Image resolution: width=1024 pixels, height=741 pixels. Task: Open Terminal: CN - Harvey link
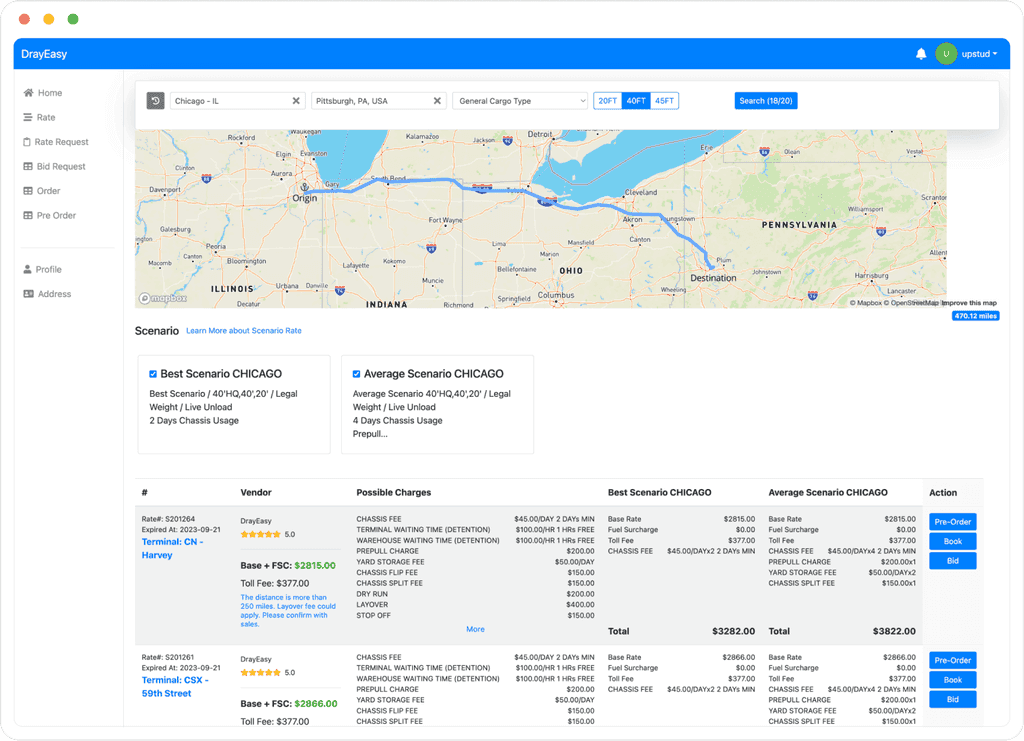tap(172, 548)
